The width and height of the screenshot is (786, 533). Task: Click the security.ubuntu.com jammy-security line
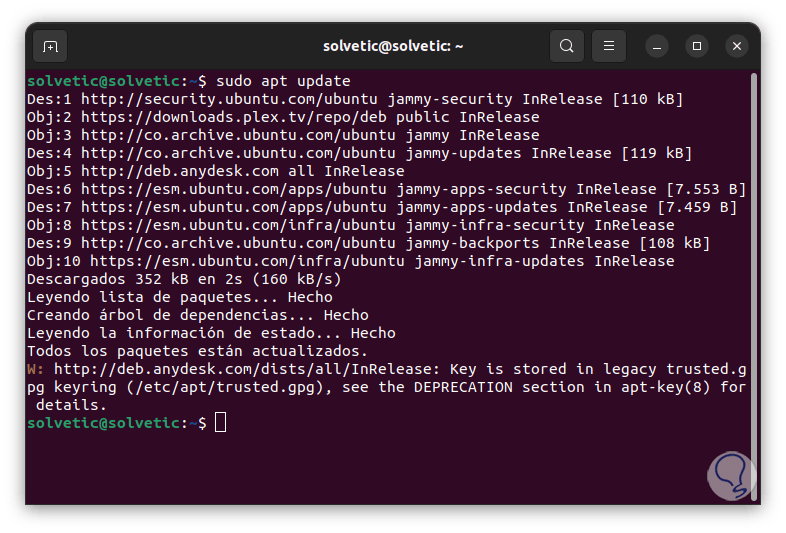355,99
